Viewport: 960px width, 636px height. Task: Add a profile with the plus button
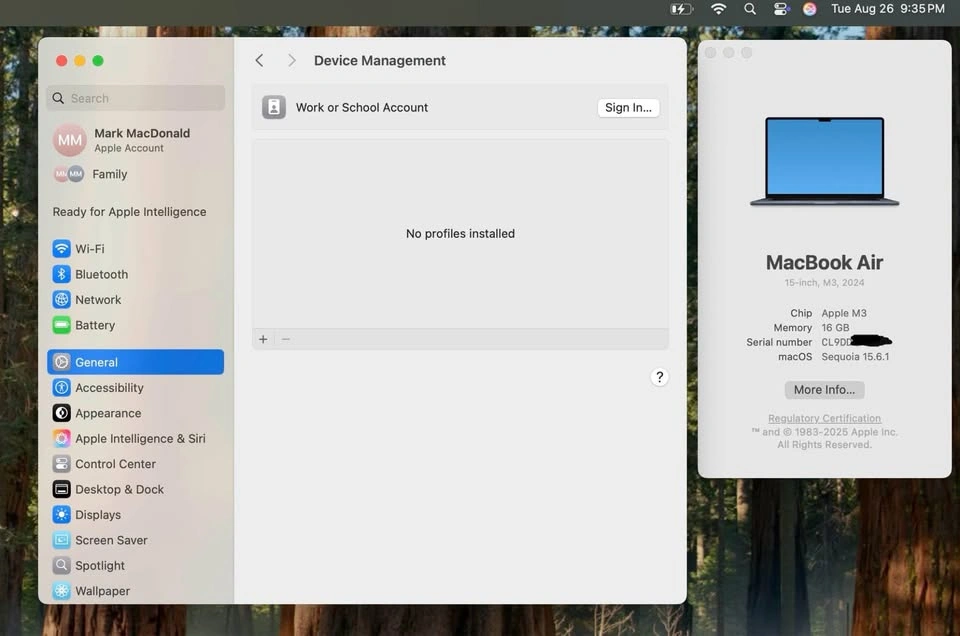(x=263, y=340)
